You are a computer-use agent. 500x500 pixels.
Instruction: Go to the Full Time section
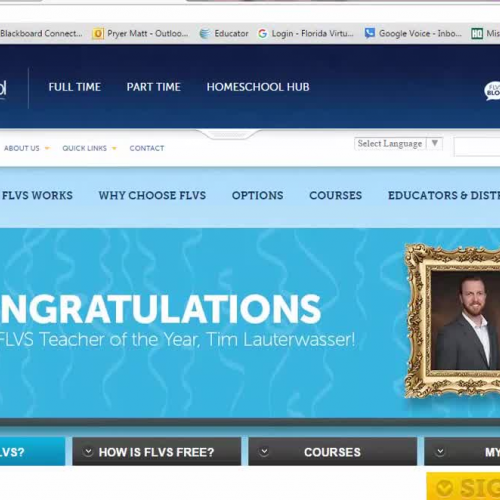pos(75,87)
